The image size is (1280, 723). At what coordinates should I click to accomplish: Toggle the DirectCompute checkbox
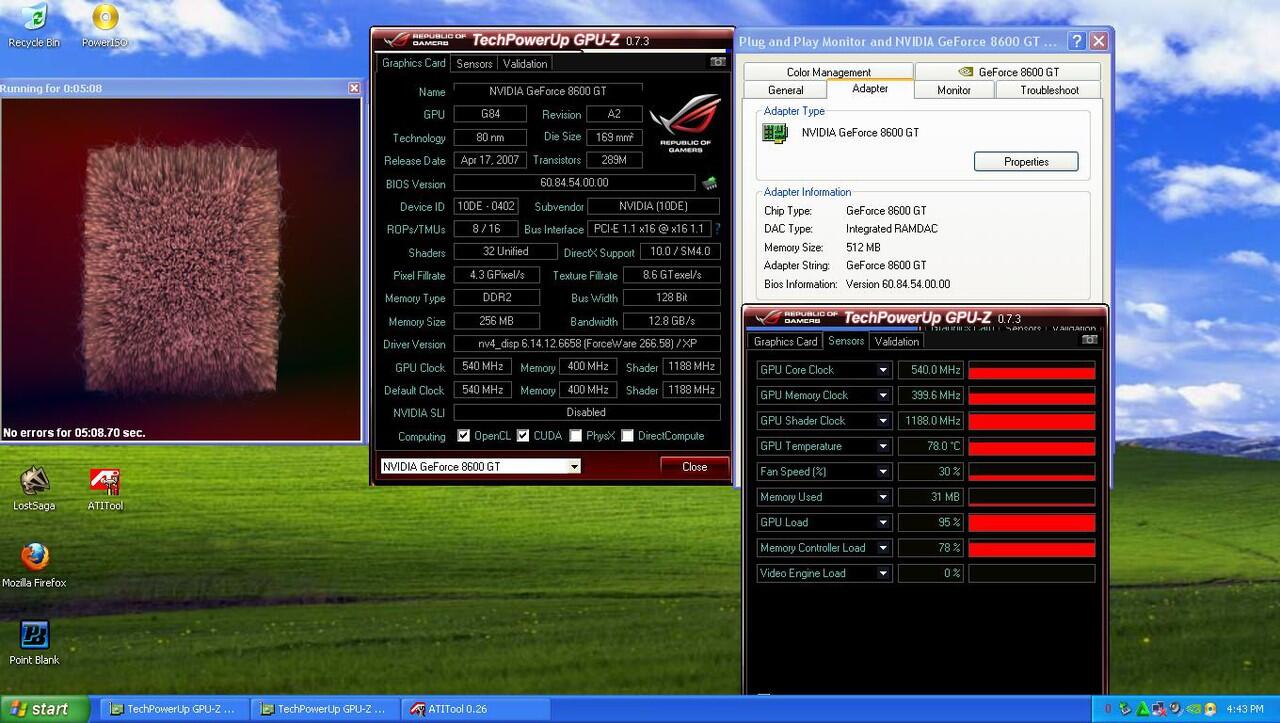pos(627,436)
